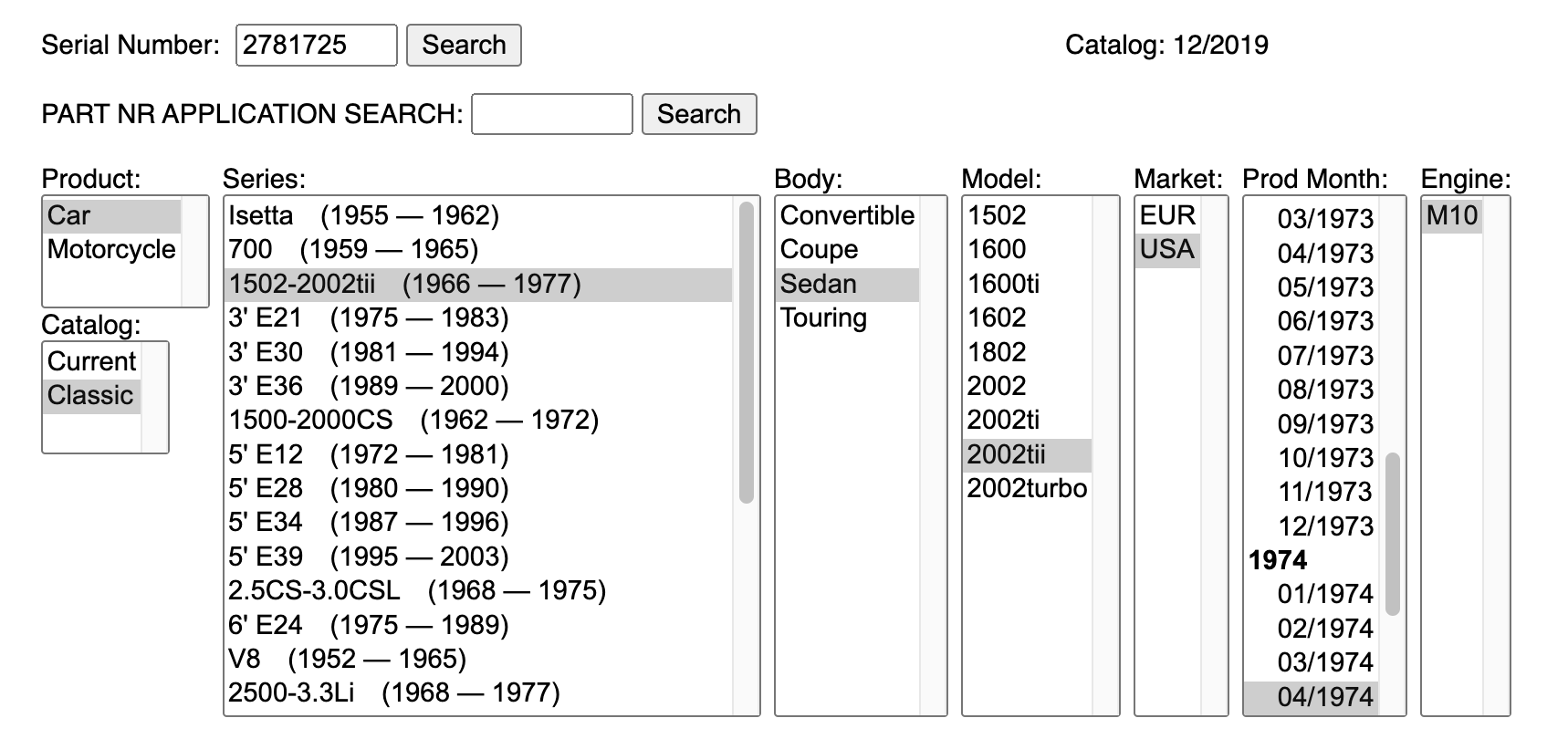Image resolution: width=1568 pixels, height=739 pixels.
Task: Select Current in Catalog list
Action: tap(91, 361)
